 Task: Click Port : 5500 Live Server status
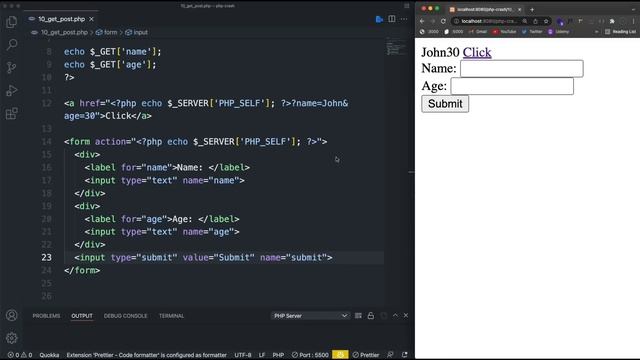[310, 355]
